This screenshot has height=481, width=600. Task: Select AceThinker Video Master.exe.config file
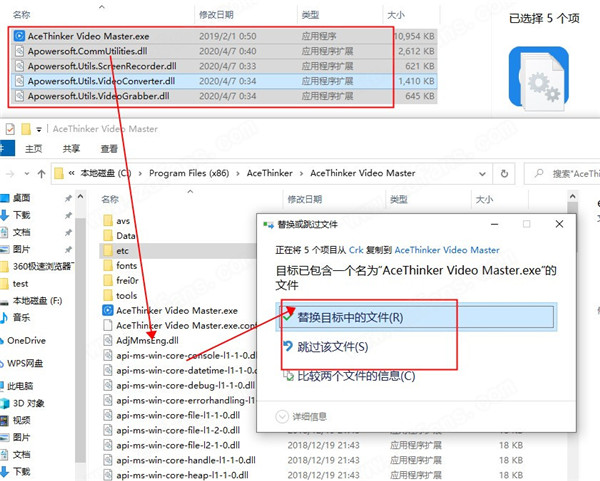[186, 325]
